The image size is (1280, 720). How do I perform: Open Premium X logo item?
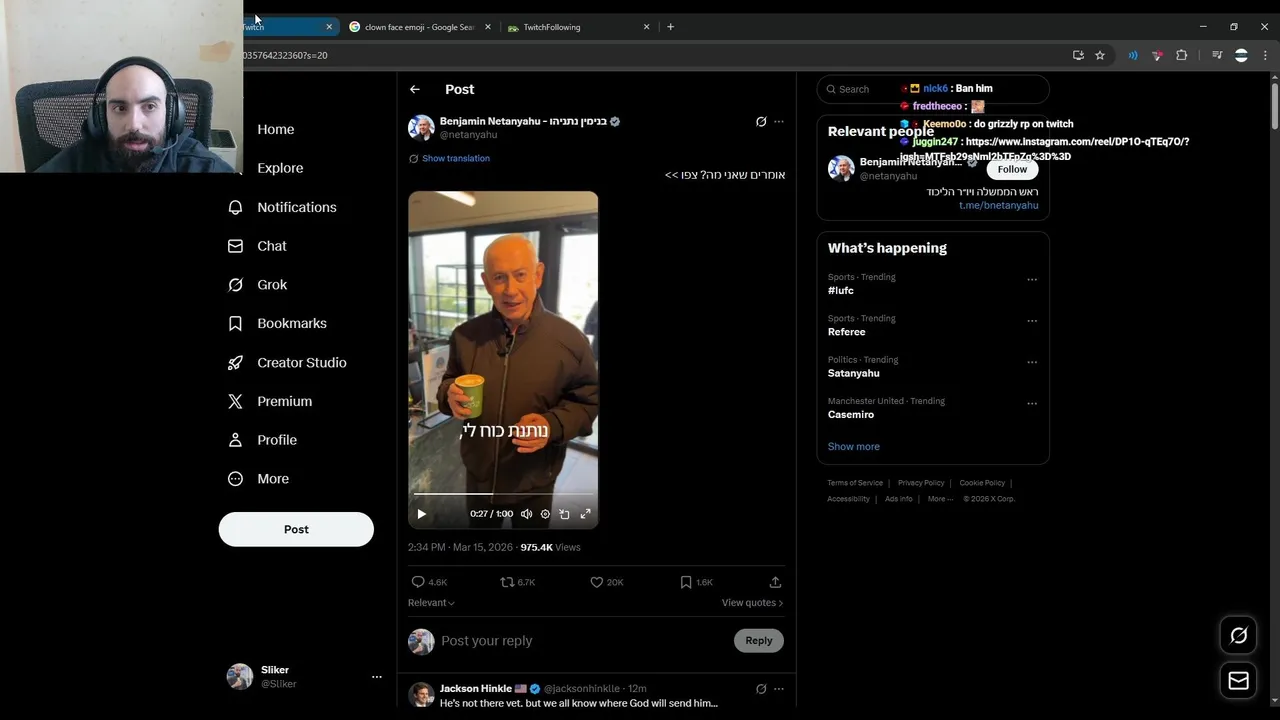235,401
